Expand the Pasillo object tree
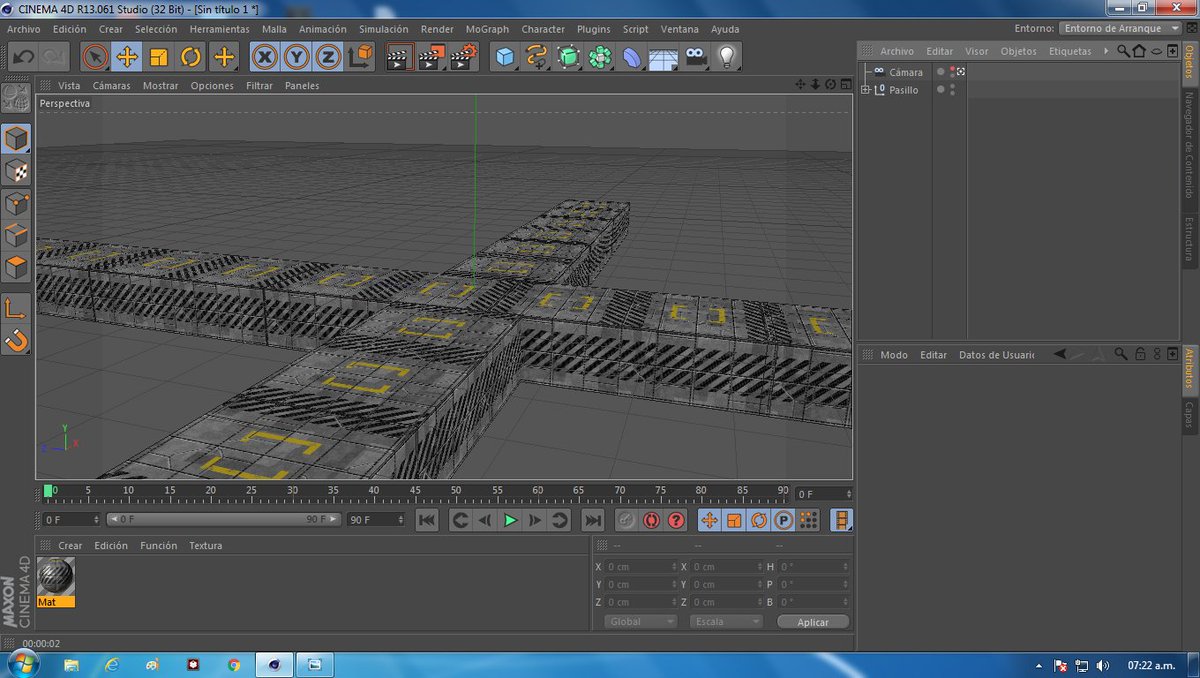 (866, 90)
